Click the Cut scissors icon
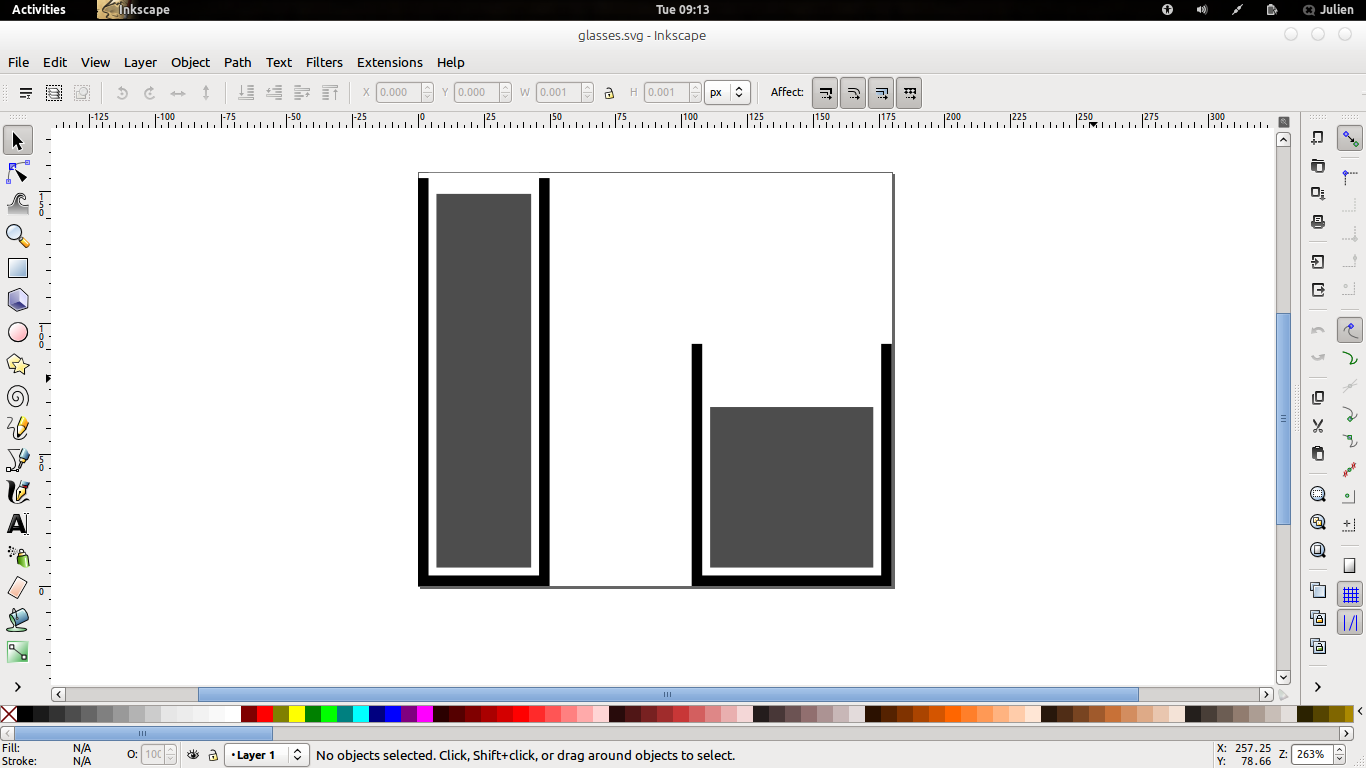The width and height of the screenshot is (1366, 768). coord(1318,426)
